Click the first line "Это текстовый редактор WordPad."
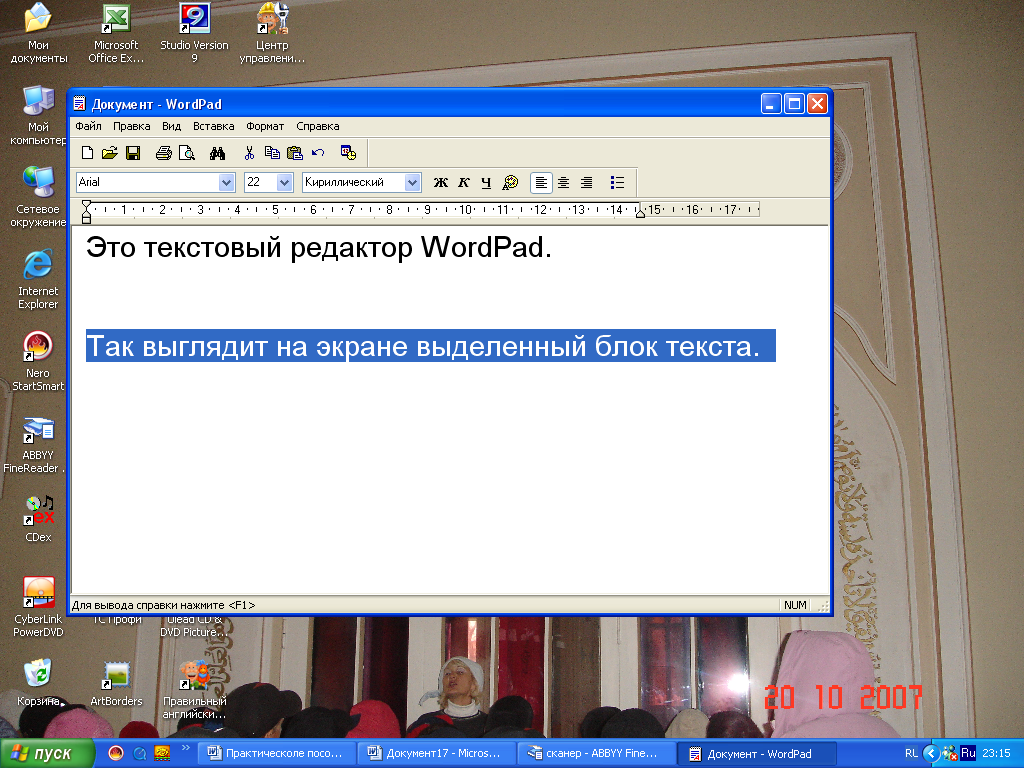Viewport: 1024px width, 768px height. (319, 248)
